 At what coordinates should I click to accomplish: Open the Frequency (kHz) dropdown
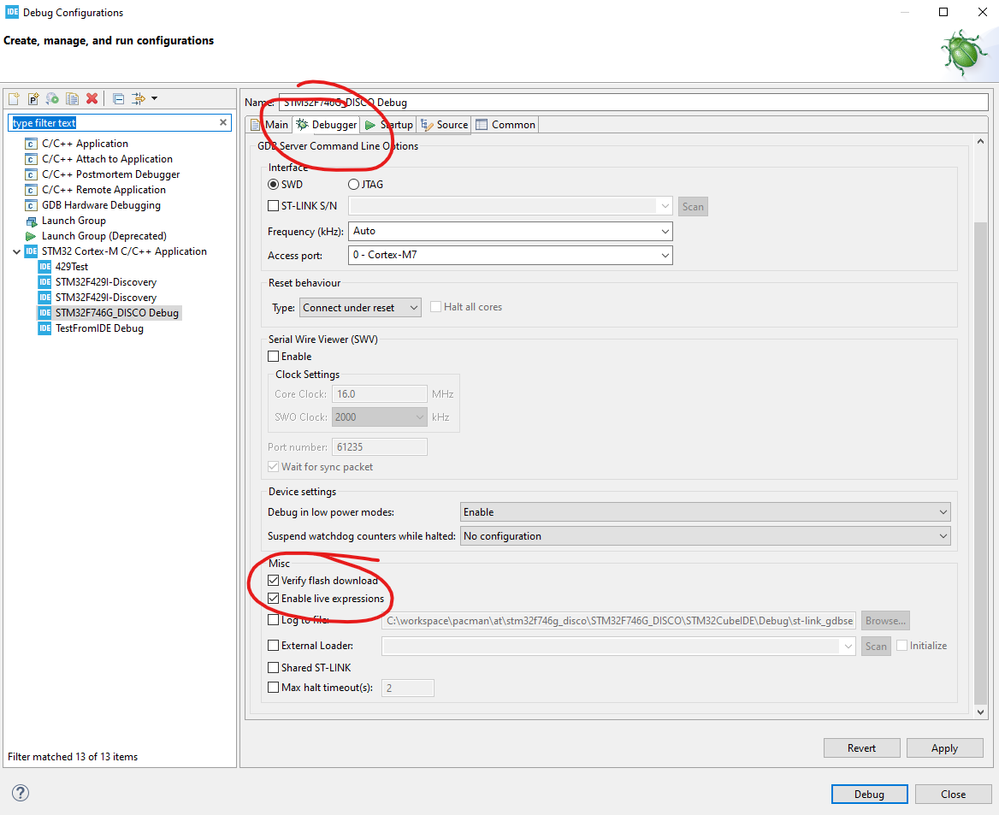click(x=510, y=231)
